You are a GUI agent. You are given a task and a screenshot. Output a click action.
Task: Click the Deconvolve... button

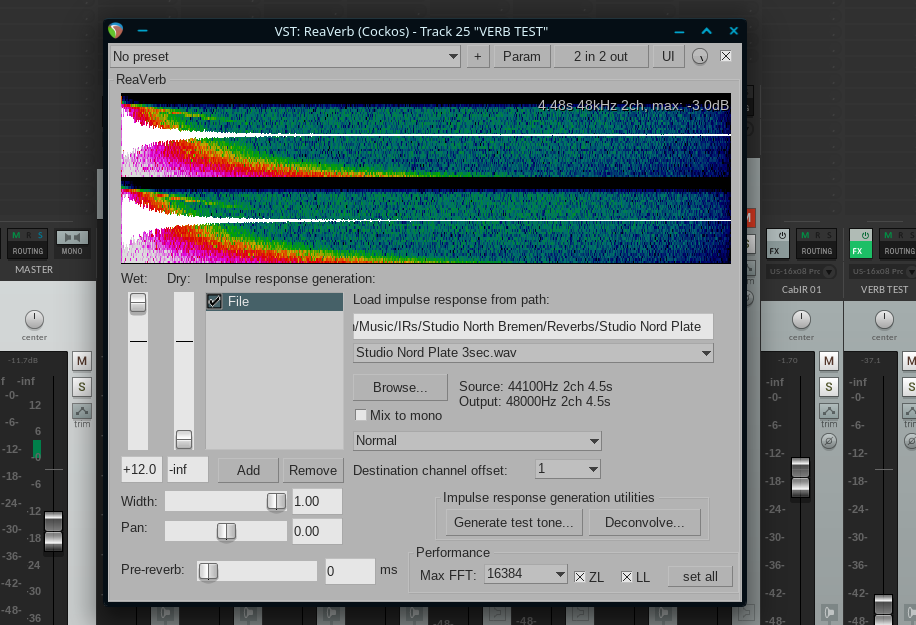coord(644,523)
